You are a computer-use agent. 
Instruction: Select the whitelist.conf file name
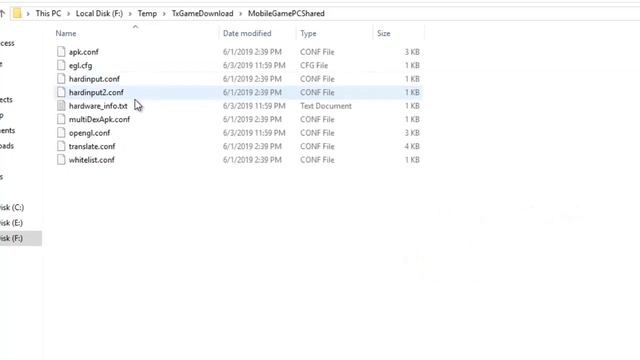point(91,160)
